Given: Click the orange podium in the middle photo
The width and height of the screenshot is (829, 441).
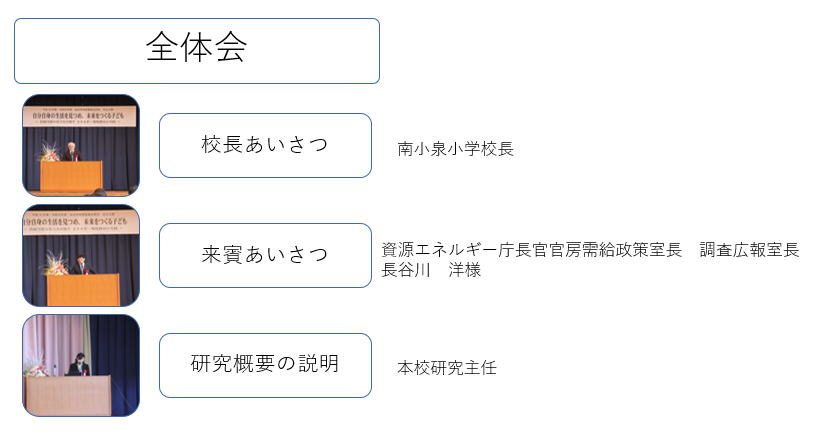Looking at the screenshot, I should pyautogui.click(x=84, y=290).
